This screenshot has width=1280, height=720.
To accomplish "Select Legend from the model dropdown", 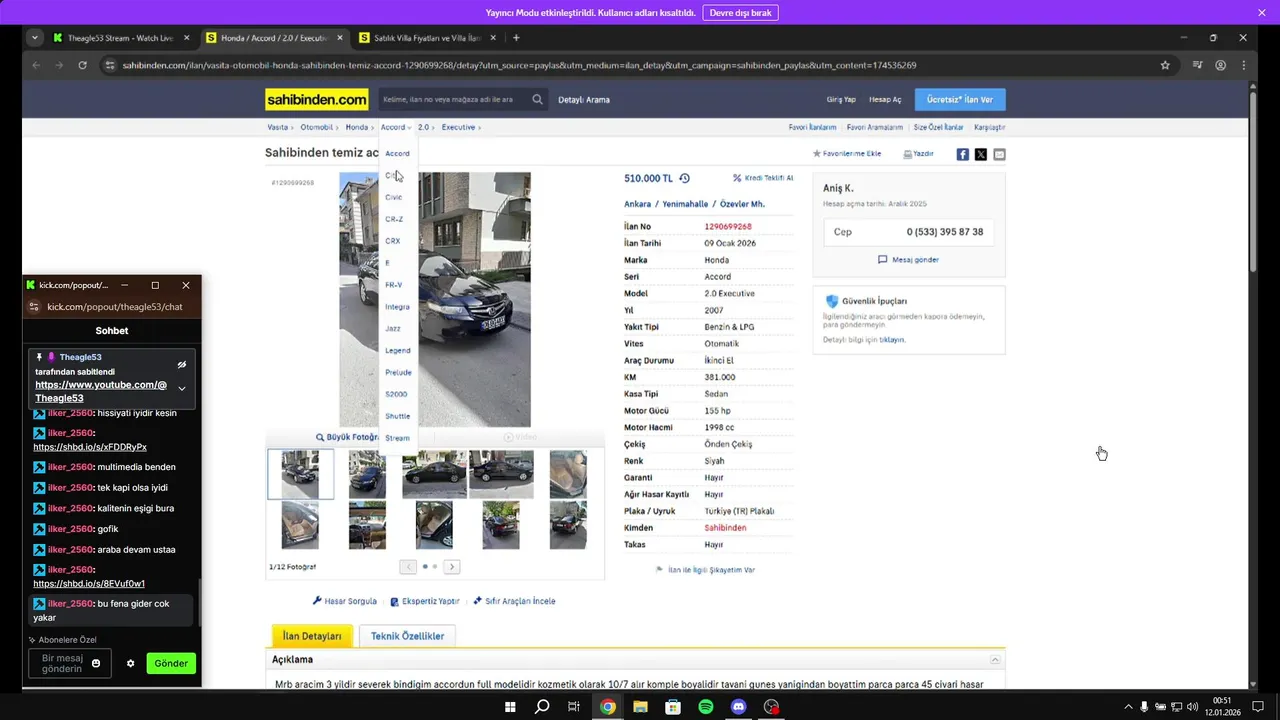I will 397,350.
